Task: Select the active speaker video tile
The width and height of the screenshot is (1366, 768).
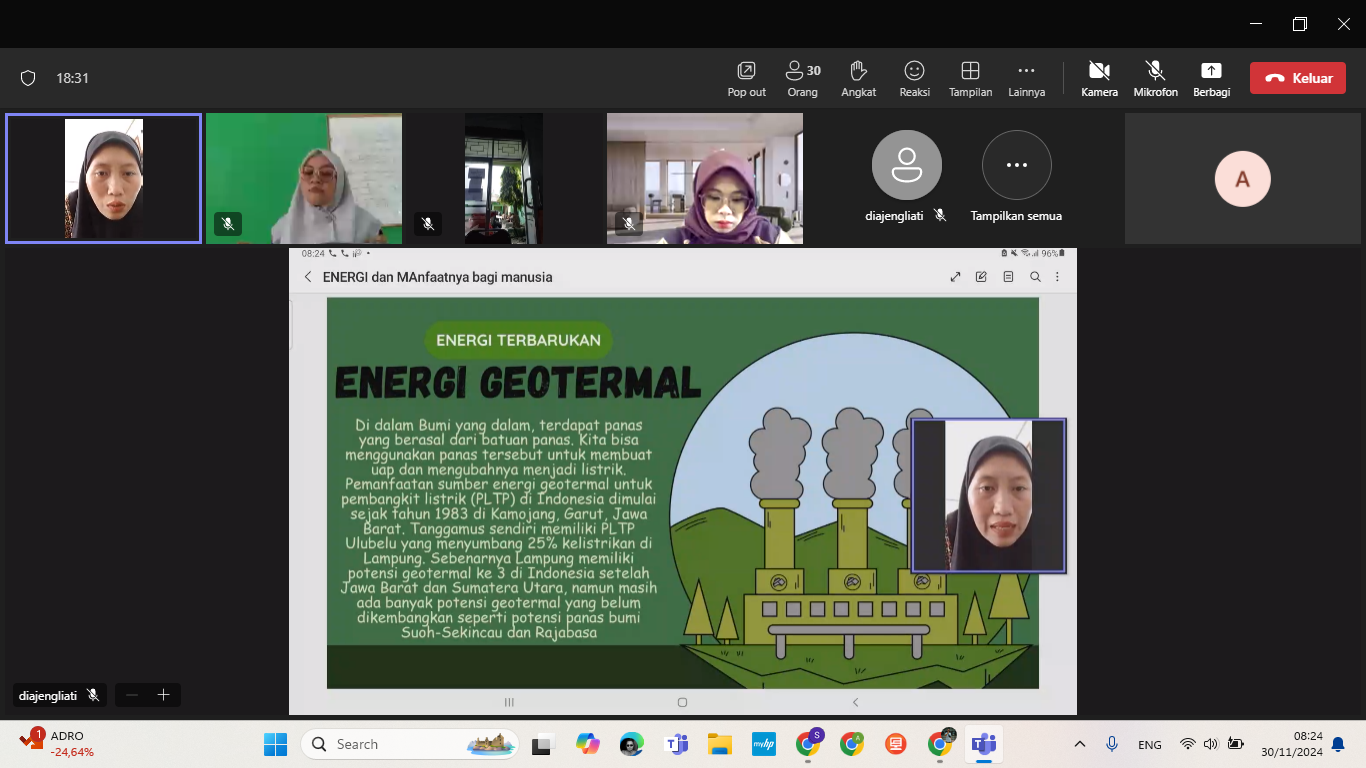Action: [103, 178]
